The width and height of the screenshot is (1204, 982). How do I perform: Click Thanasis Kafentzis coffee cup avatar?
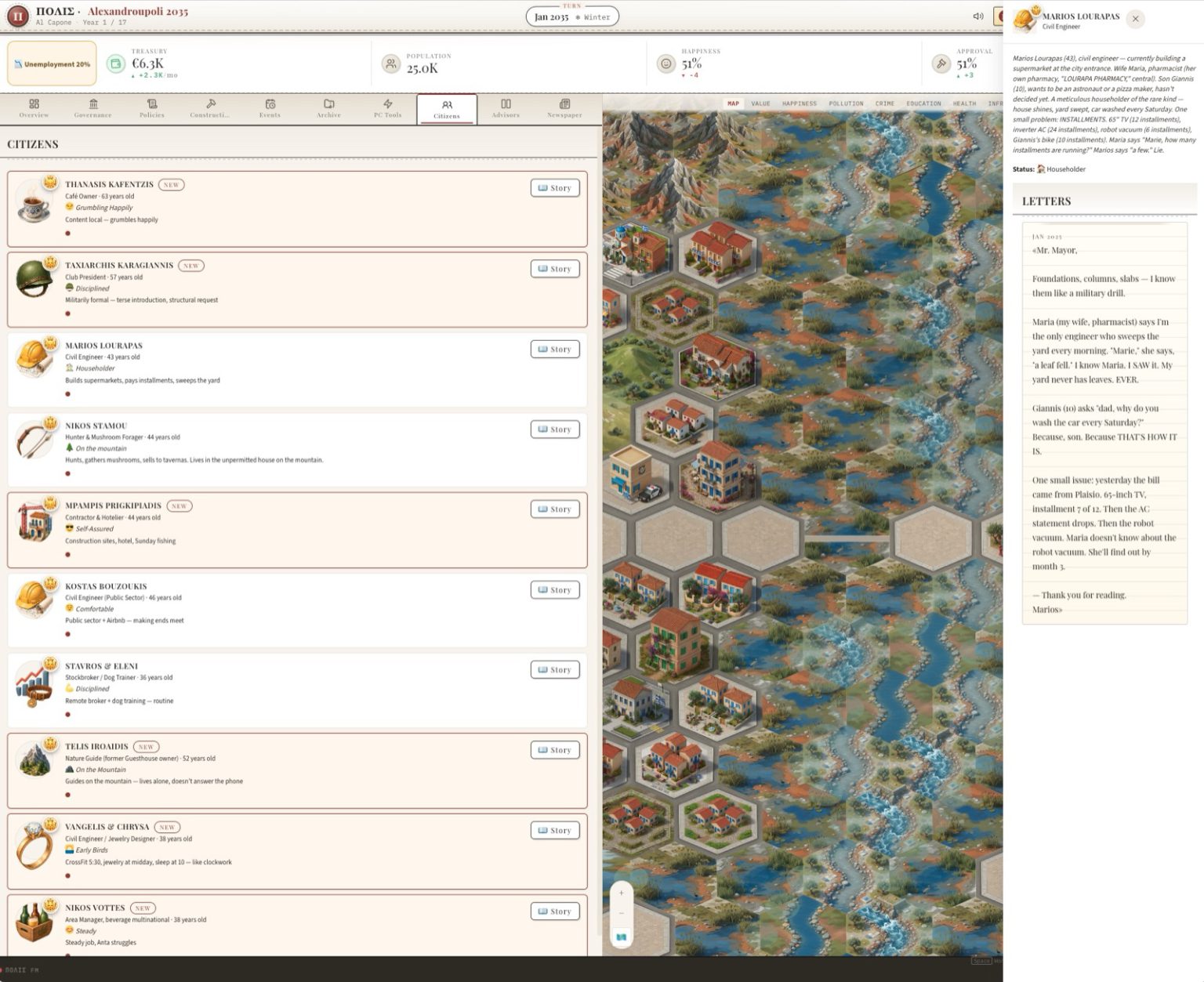(34, 203)
